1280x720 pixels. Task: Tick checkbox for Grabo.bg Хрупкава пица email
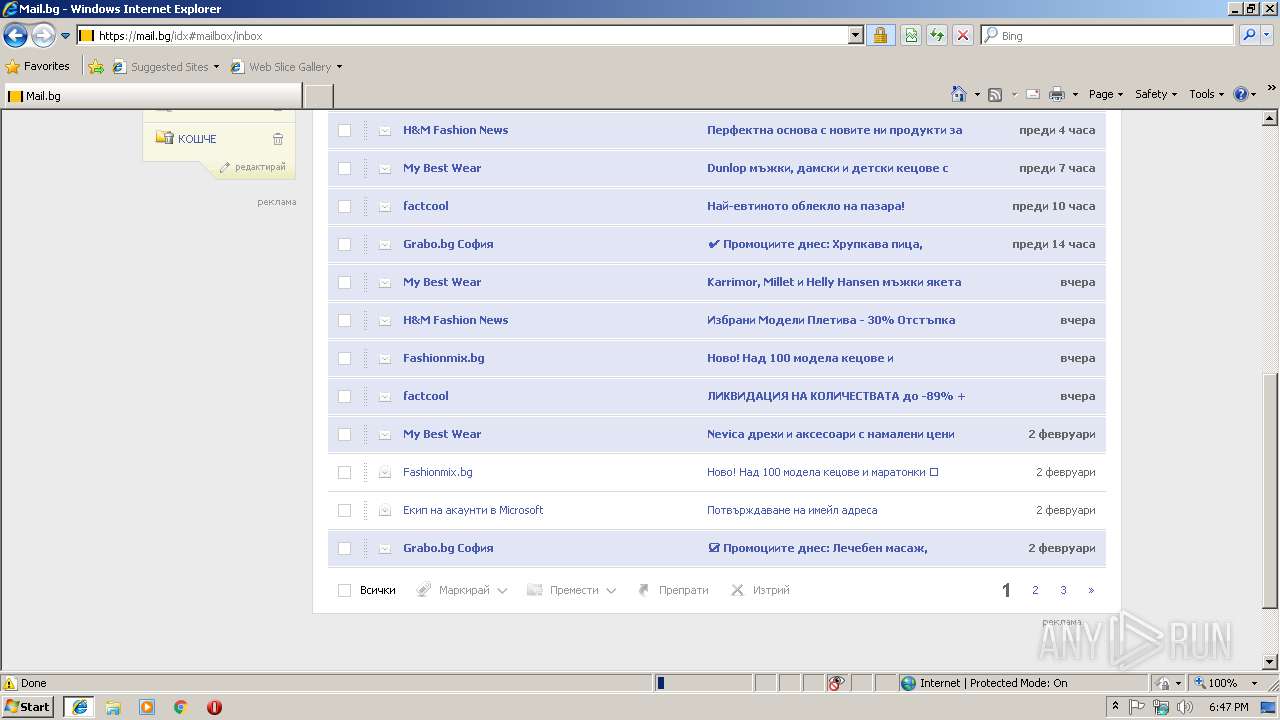(x=344, y=244)
